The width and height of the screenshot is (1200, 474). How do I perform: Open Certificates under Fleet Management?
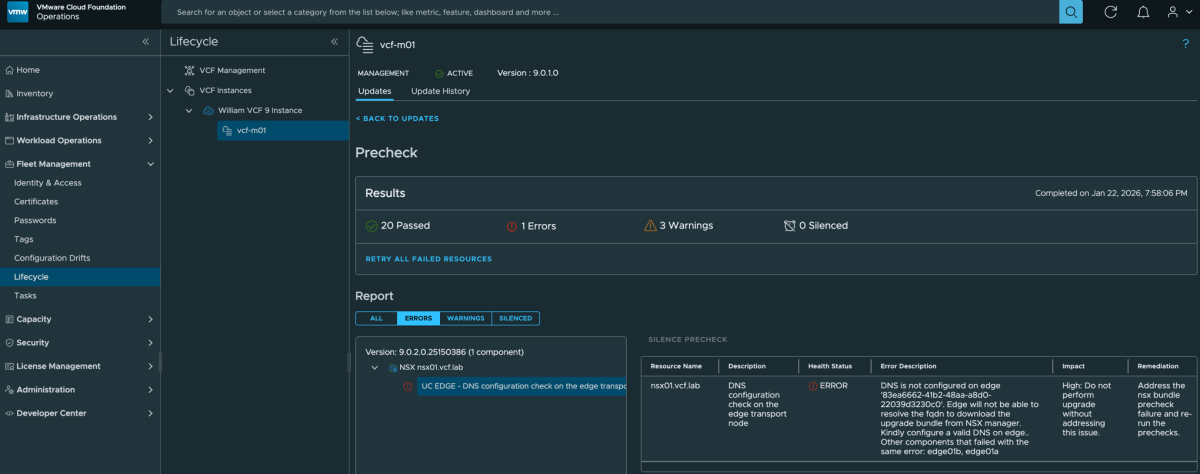pyautogui.click(x=36, y=202)
